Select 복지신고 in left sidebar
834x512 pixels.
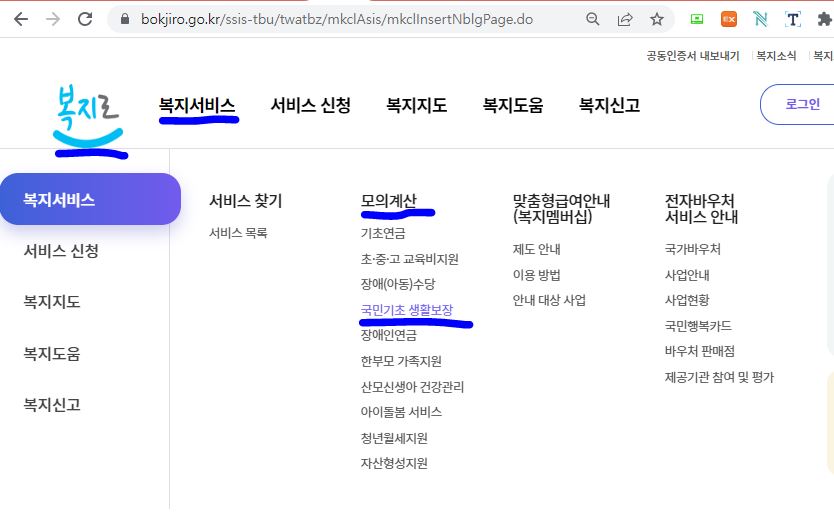pyautogui.click(x=52, y=405)
